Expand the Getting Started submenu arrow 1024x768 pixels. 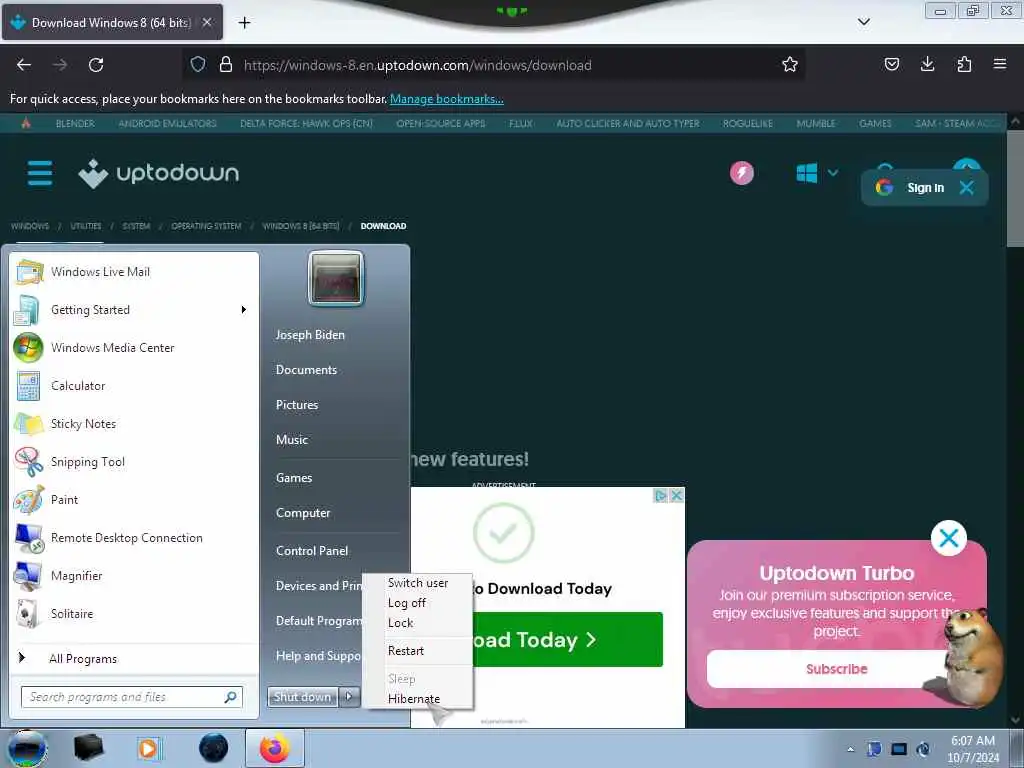point(244,310)
